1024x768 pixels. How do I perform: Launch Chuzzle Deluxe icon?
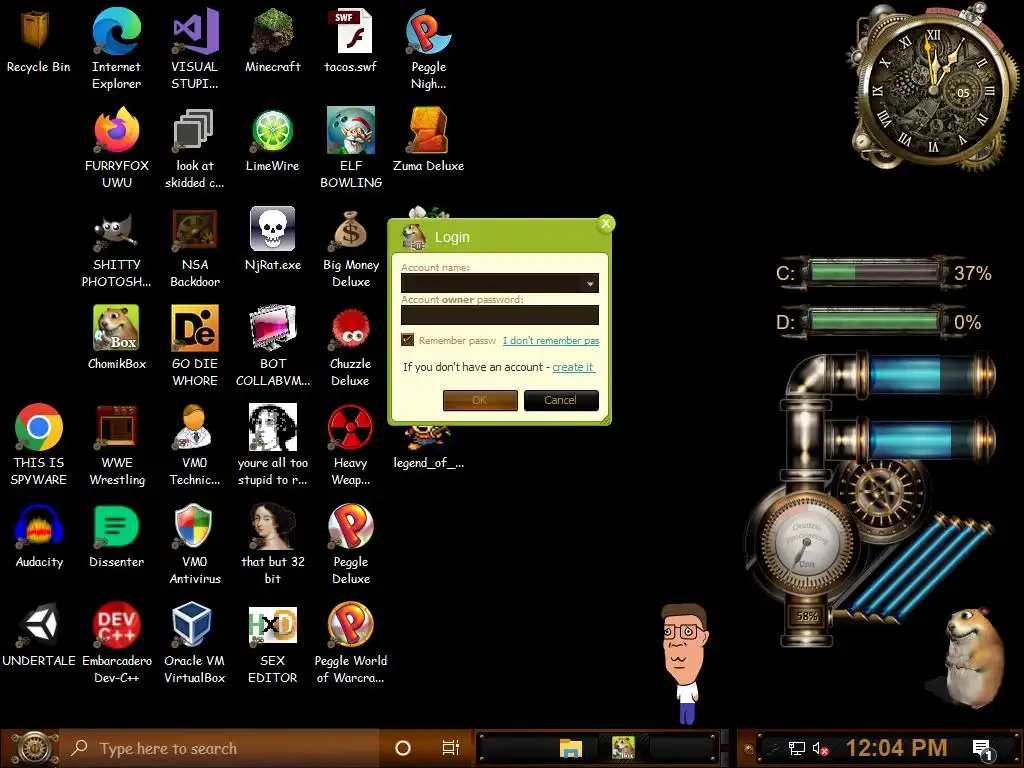[351, 328]
